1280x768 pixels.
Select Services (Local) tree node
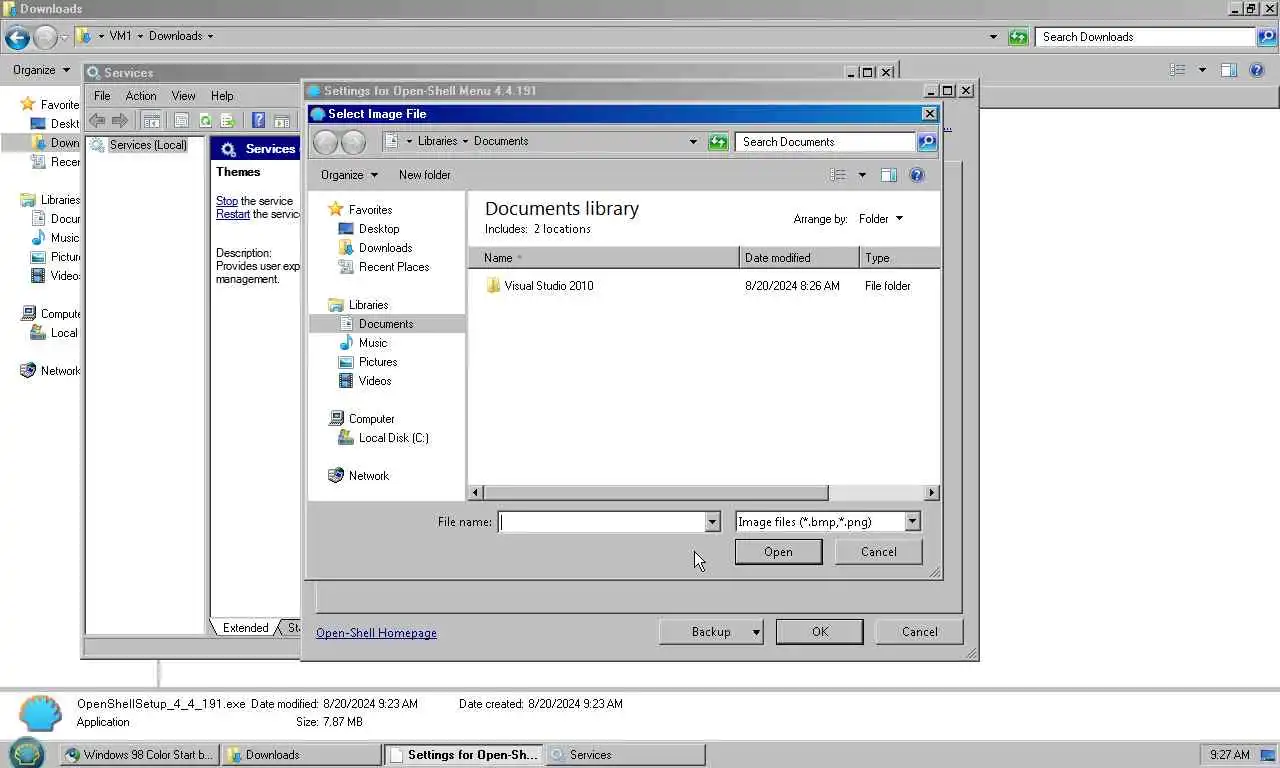tap(147, 145)
